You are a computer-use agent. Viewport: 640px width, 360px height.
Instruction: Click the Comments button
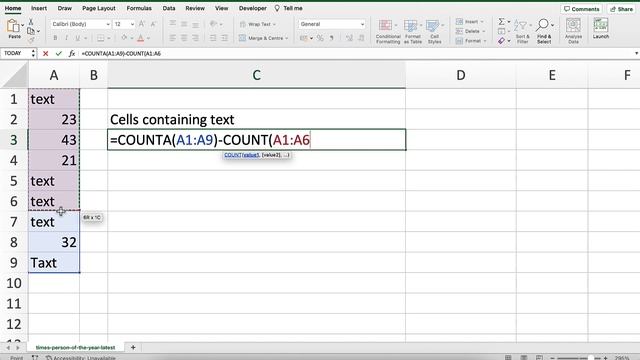[582, 9]
